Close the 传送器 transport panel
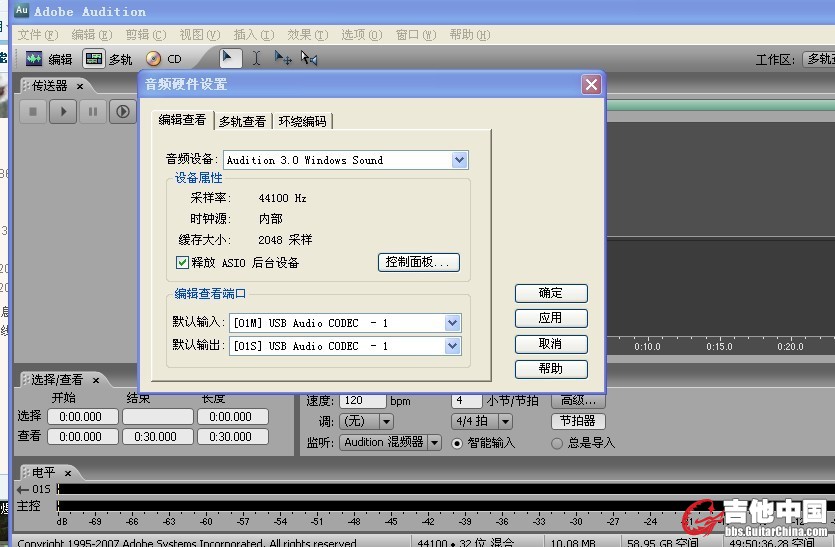835x547 pixels. click(x=80, y=86)
